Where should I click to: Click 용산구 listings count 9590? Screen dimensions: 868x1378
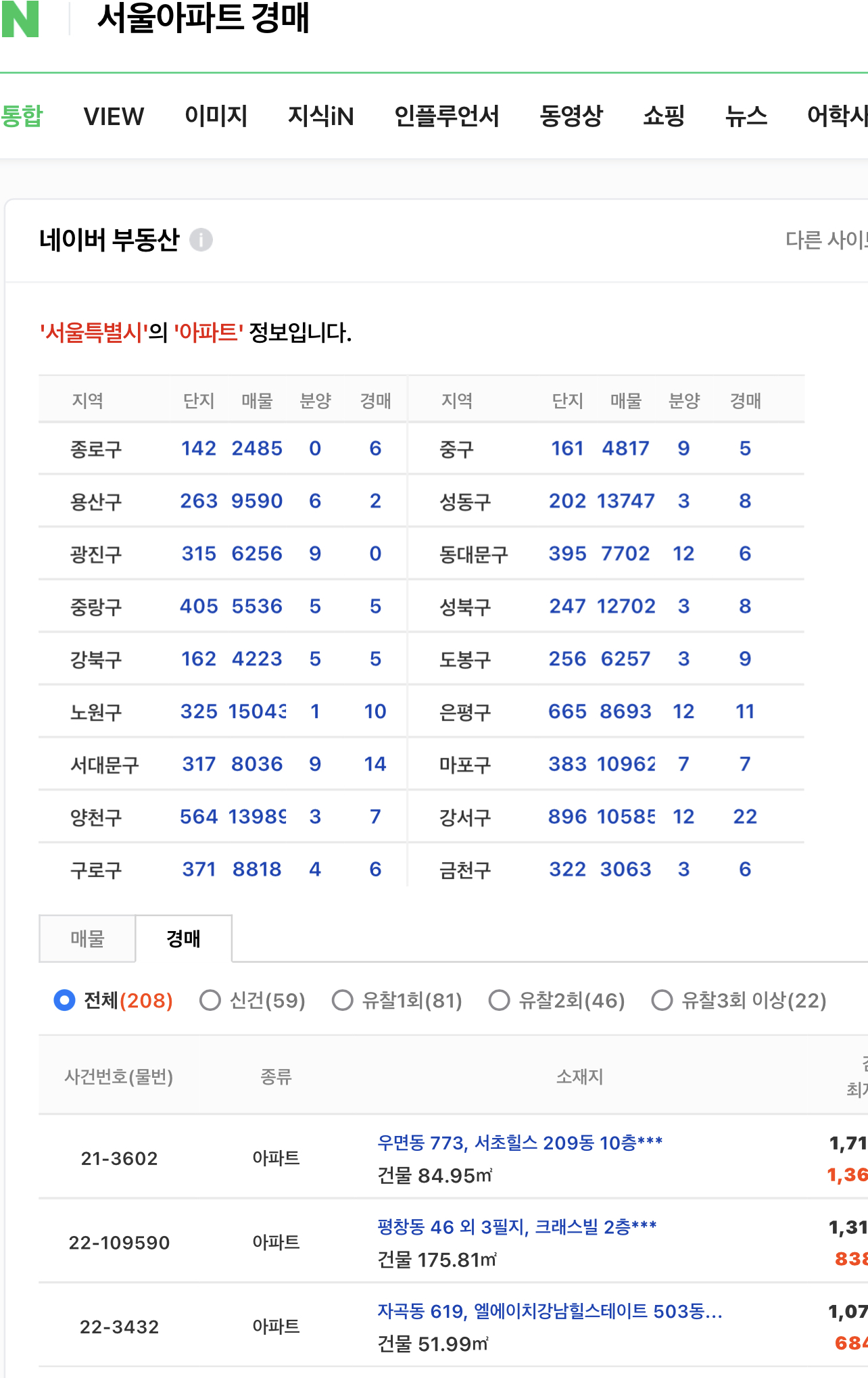tap(257, 501)
